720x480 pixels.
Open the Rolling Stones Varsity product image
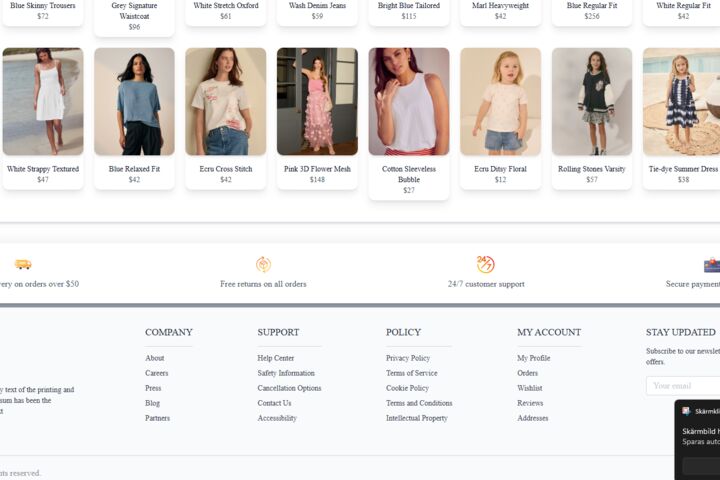click(x=592, y=102)
